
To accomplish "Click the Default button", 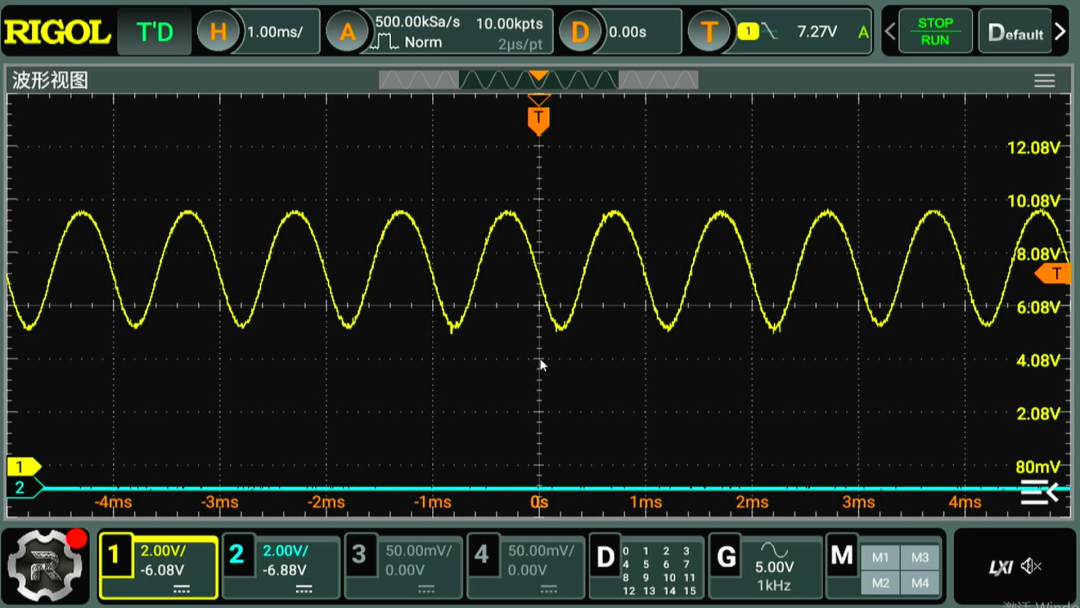I will pos(1015,32).
